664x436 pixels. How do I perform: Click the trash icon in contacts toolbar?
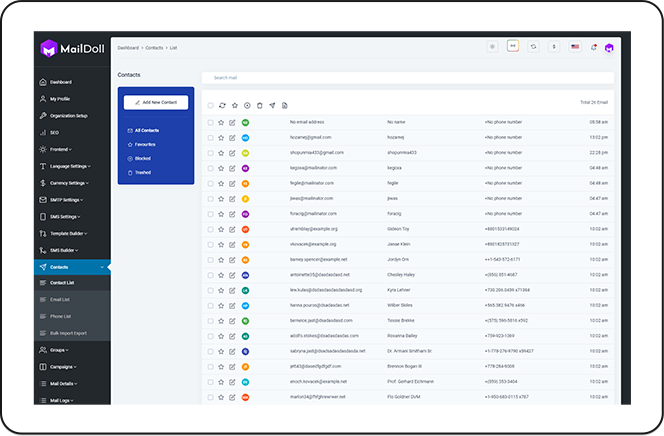(259, 105)
